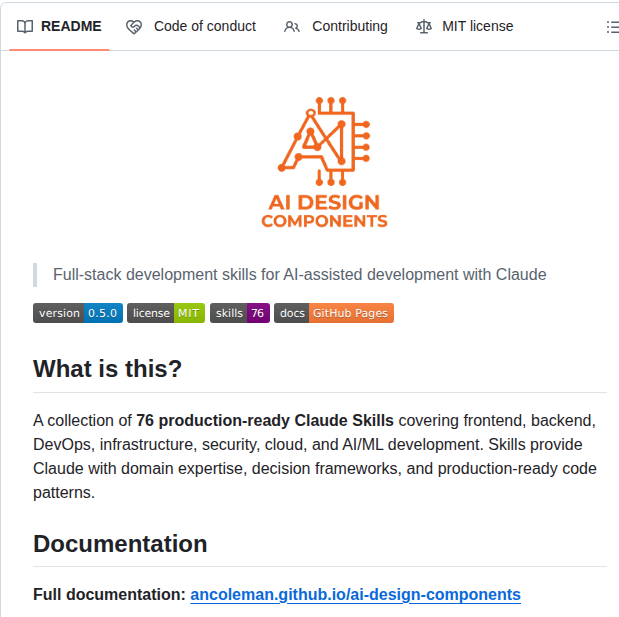This screenshot has width=619, height=617.
Task: Click the "What is this?" heading
Action: tap(107, 369)
